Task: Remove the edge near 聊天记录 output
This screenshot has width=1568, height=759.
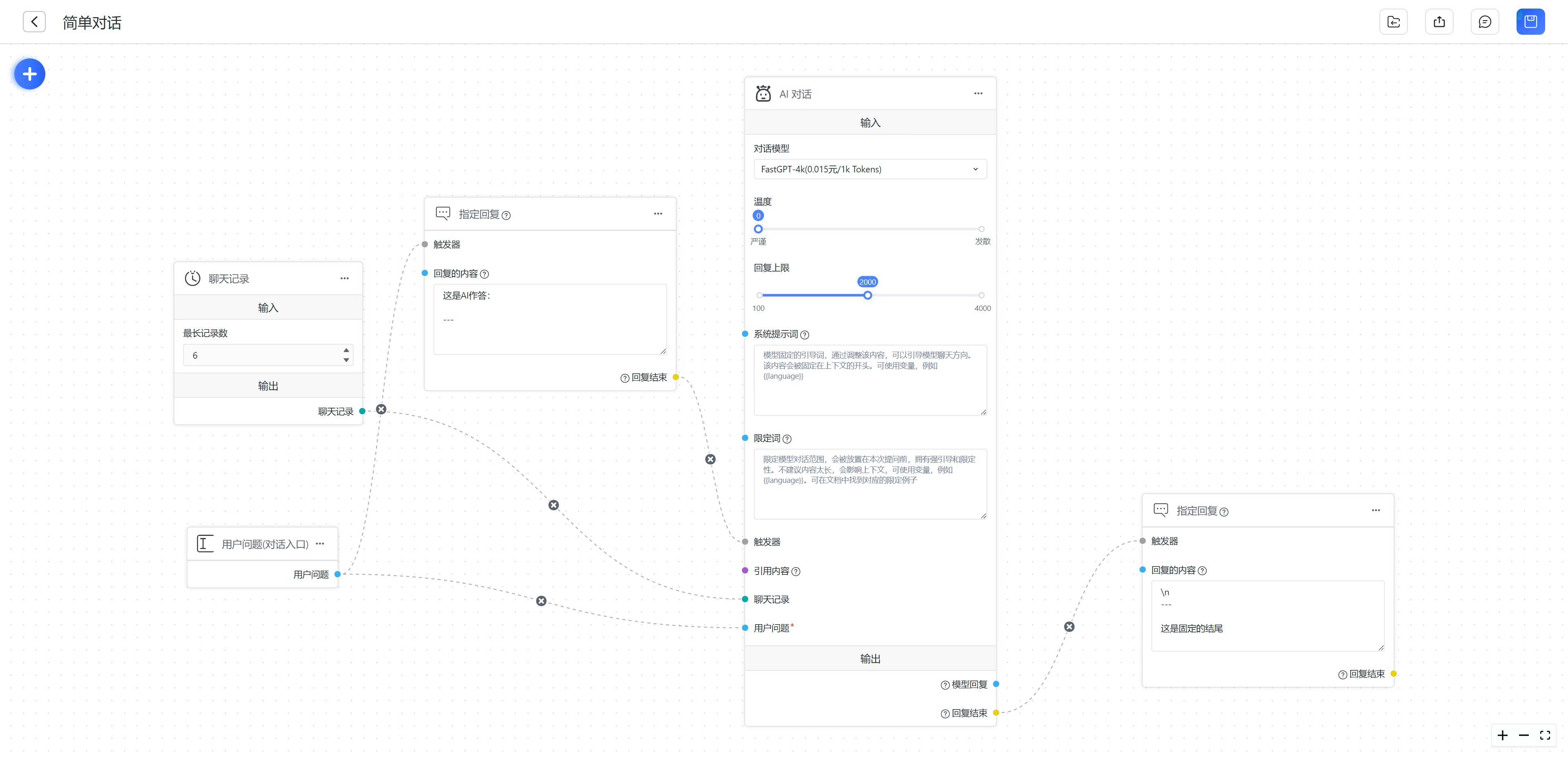Action: pos(381,409)
